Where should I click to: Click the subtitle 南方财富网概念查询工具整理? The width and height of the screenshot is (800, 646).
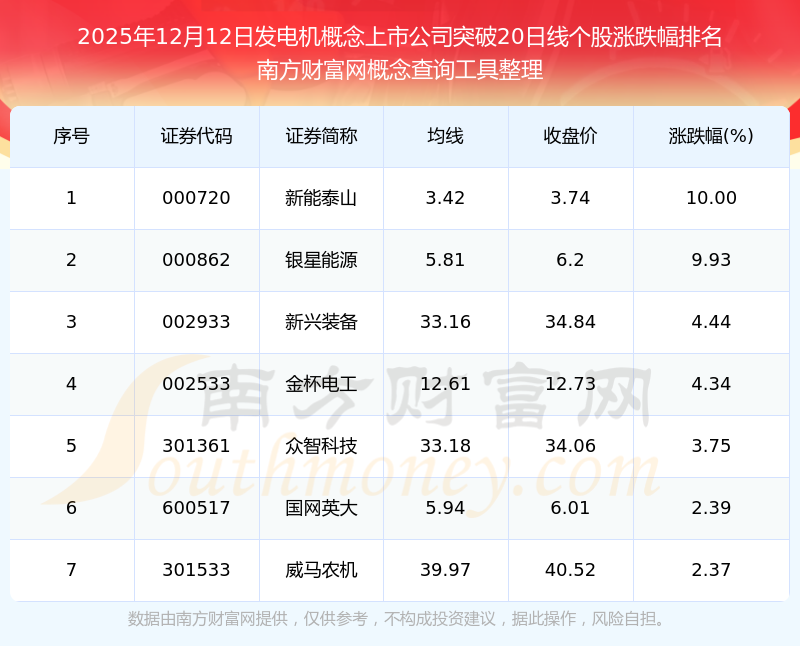pyautogui.click(x=400, y=70)
